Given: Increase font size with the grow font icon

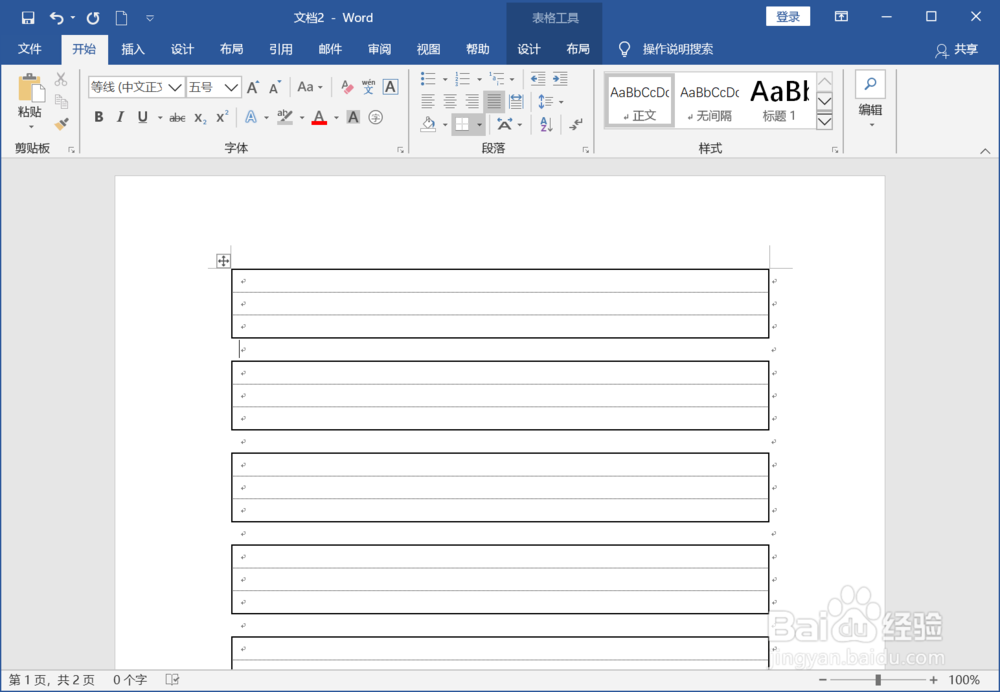Looking at the screenshot, I should 253,87.
